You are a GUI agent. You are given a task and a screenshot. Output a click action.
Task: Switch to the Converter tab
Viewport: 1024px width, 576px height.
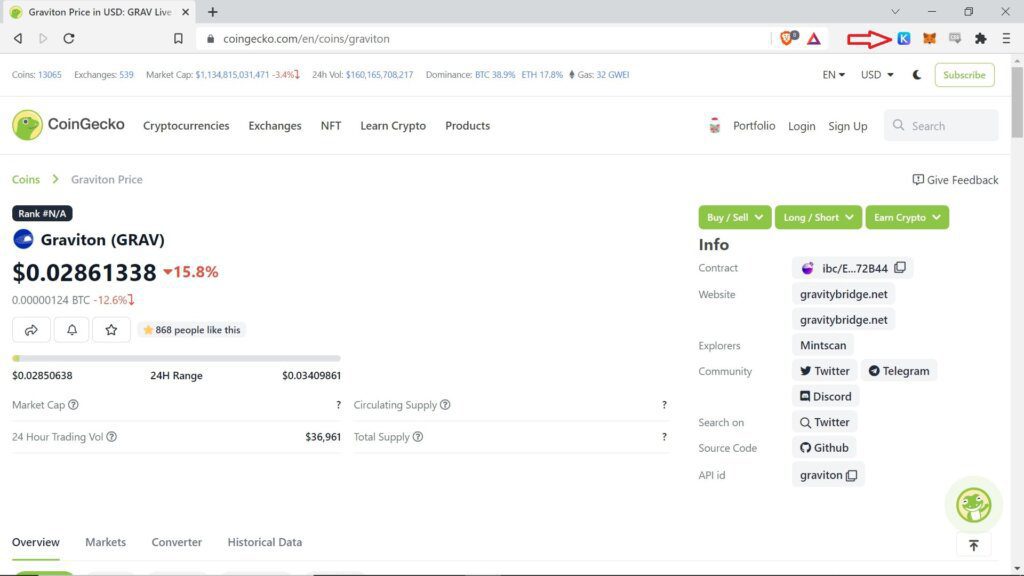pos(176,542)
